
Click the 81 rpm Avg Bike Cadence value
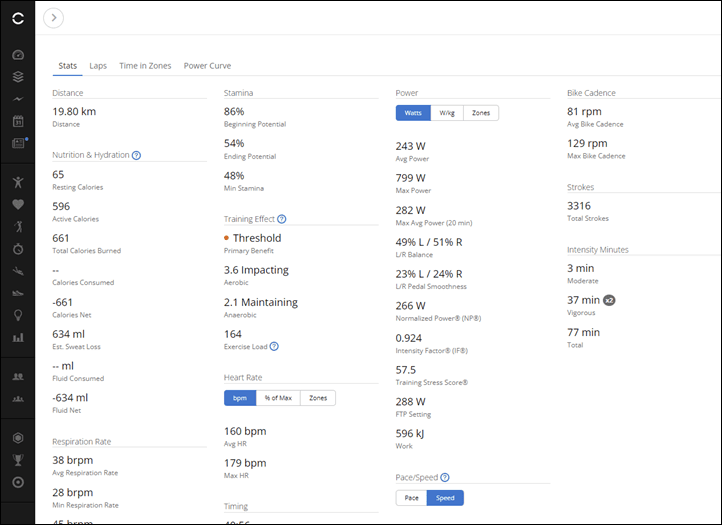pyautogui.click(x=584, y=111)
